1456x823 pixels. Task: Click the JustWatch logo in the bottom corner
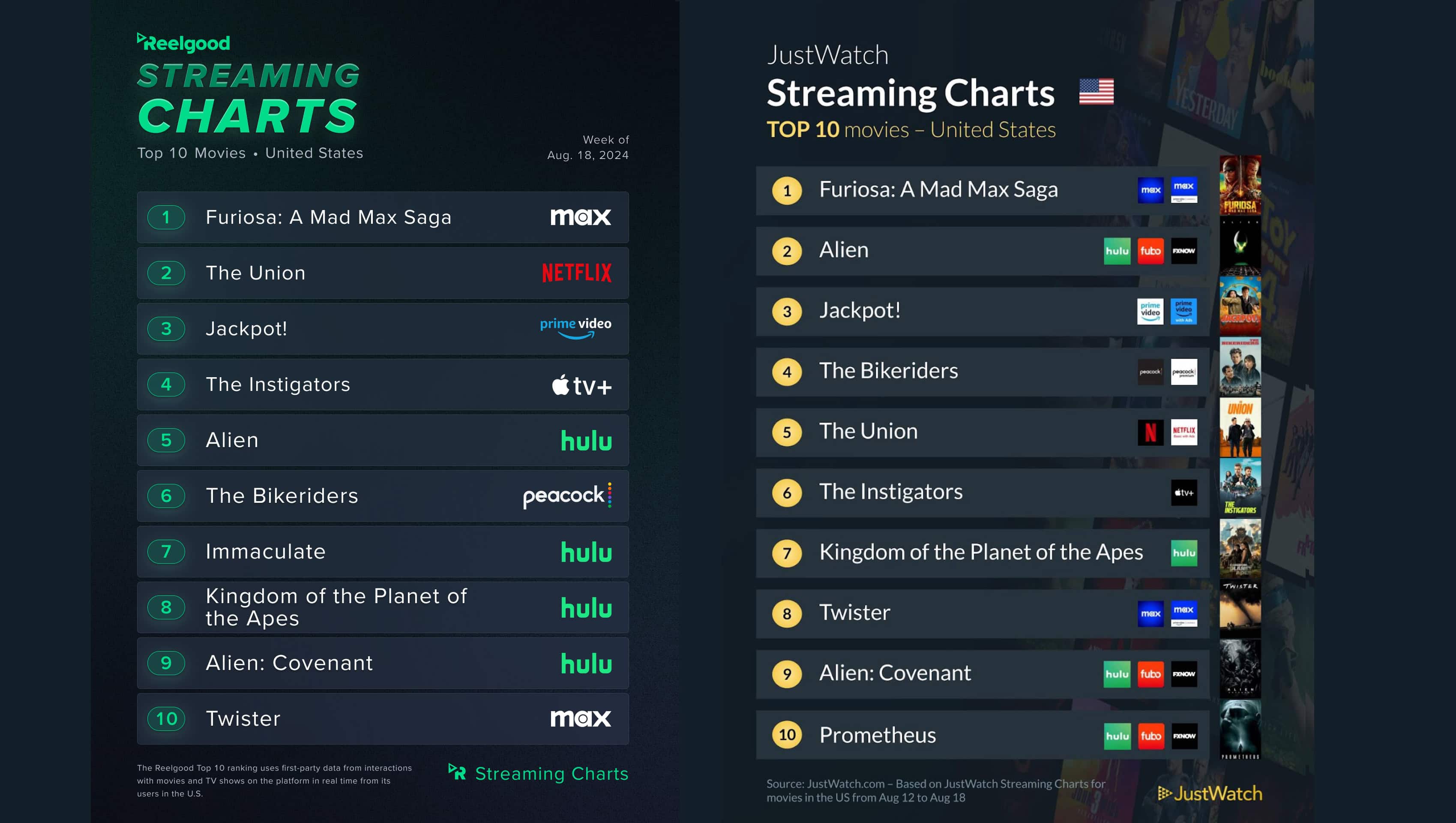coord(1210,793)
